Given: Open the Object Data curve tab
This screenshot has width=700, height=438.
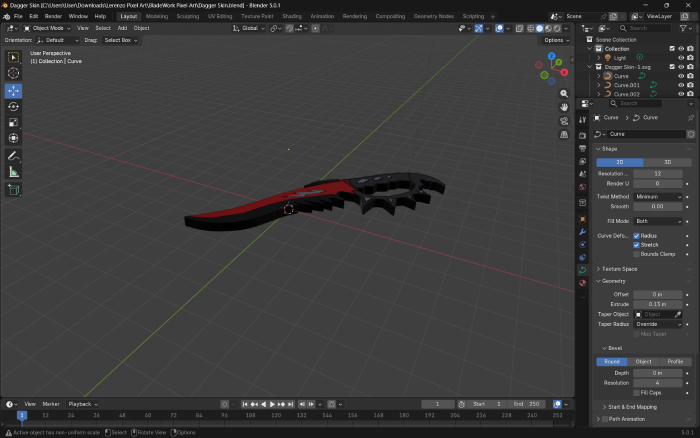Looking at the screenshot, I should click(583, 270).
